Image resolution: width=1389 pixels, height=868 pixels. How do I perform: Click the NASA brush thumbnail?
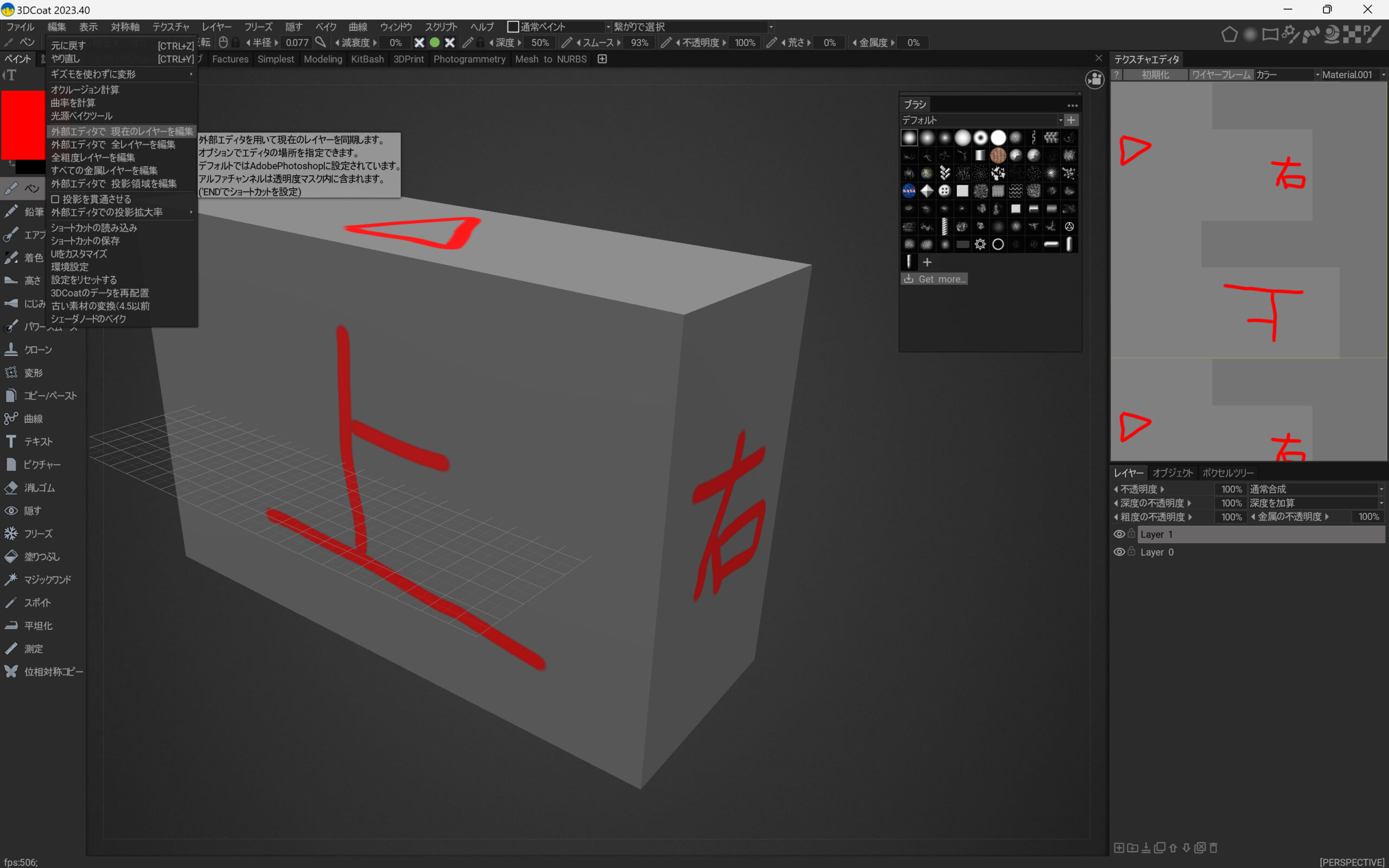[x=909, y=190]
